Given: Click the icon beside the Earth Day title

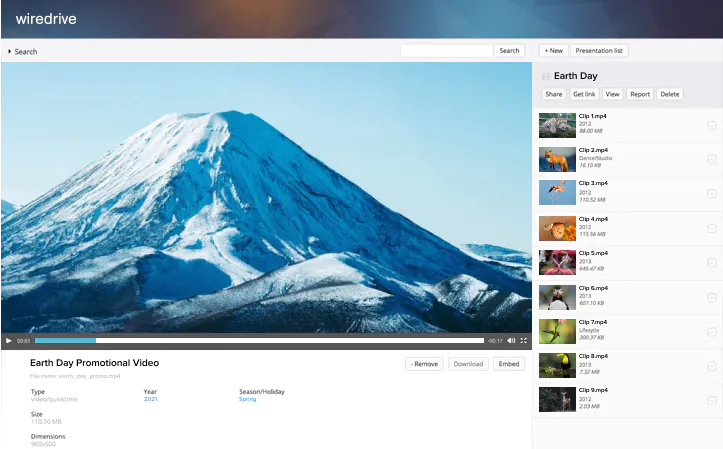Looking at the screenshot, I should 545,76.
